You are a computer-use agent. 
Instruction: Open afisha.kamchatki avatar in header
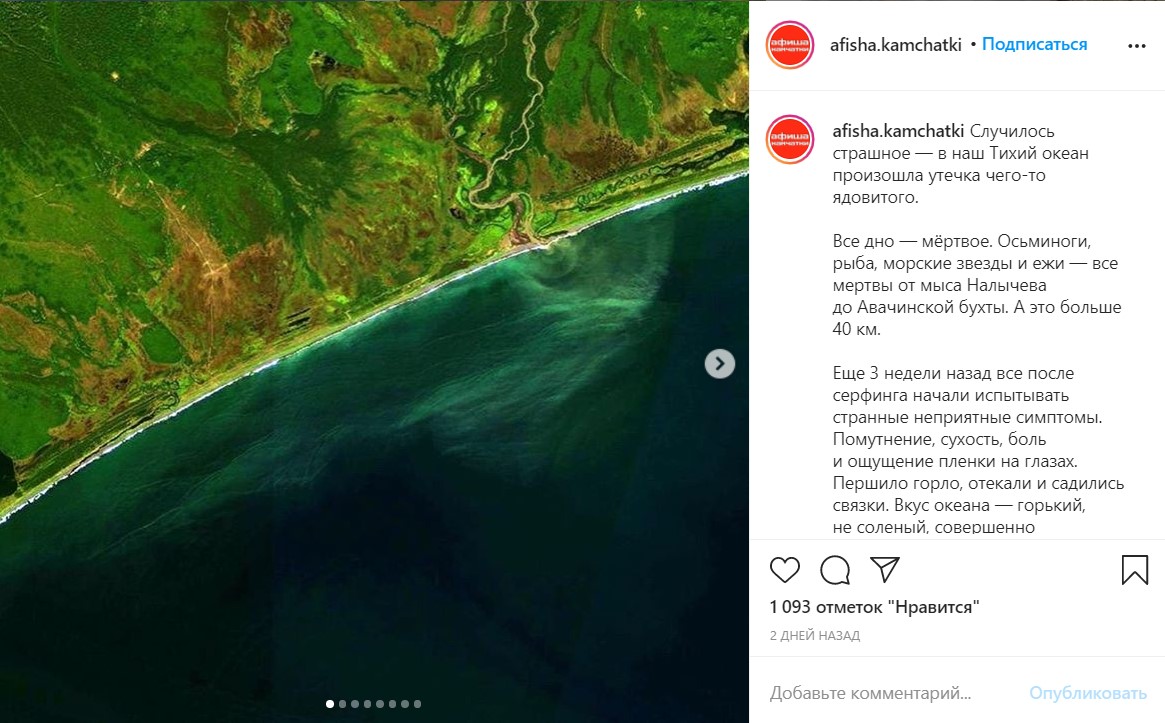coord(790,45)
